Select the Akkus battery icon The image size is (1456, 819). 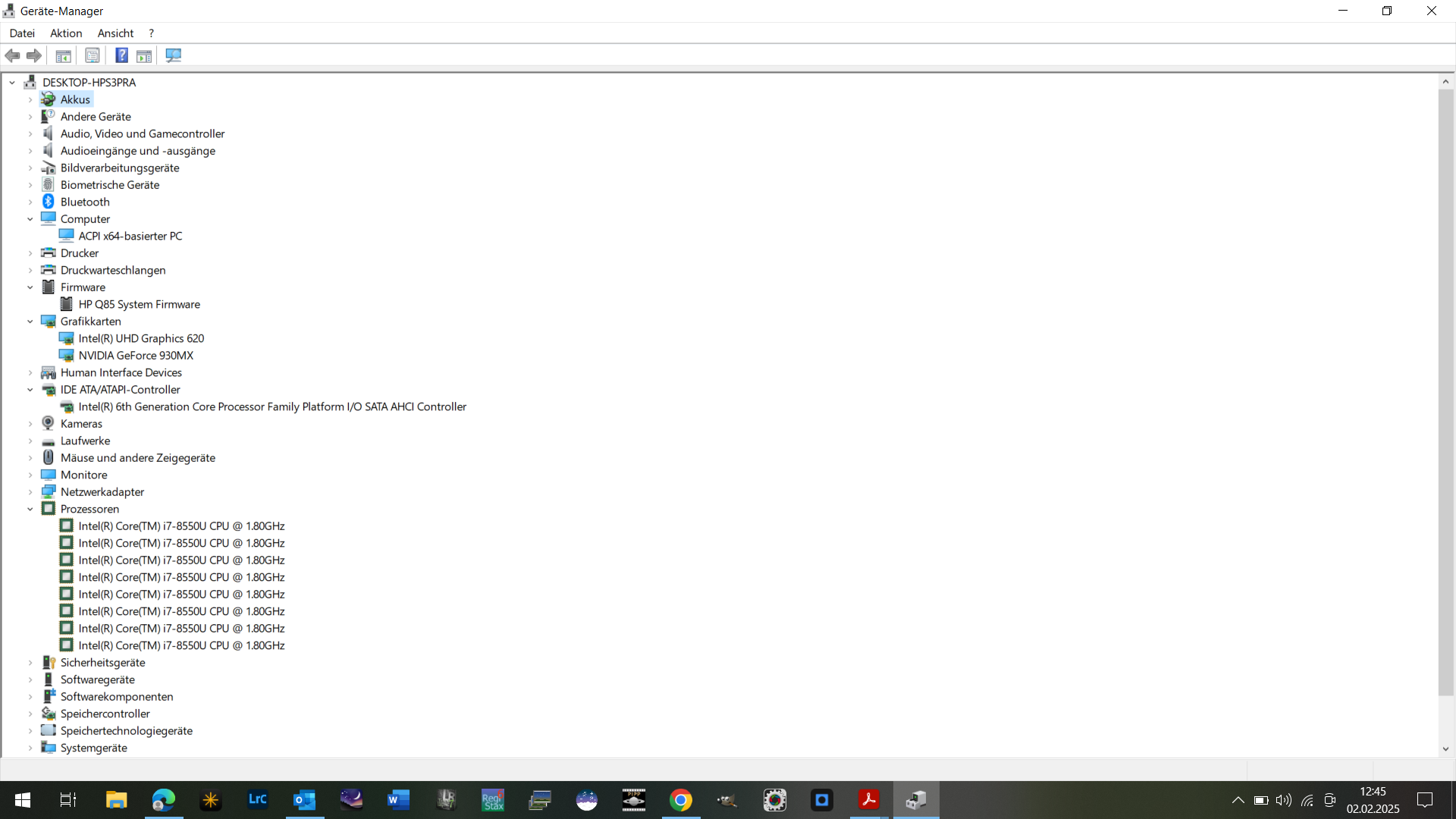(x=49, y=99)
